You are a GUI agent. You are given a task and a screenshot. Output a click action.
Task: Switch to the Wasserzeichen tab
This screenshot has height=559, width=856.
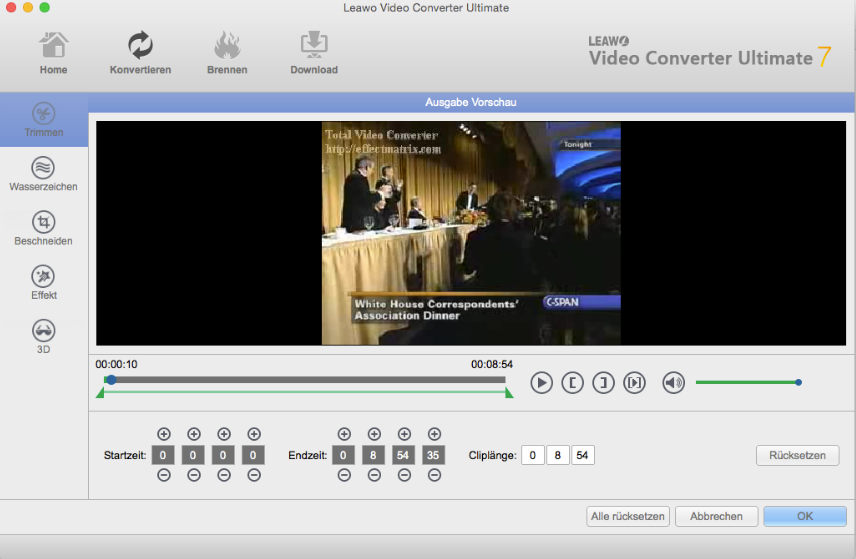44,173
